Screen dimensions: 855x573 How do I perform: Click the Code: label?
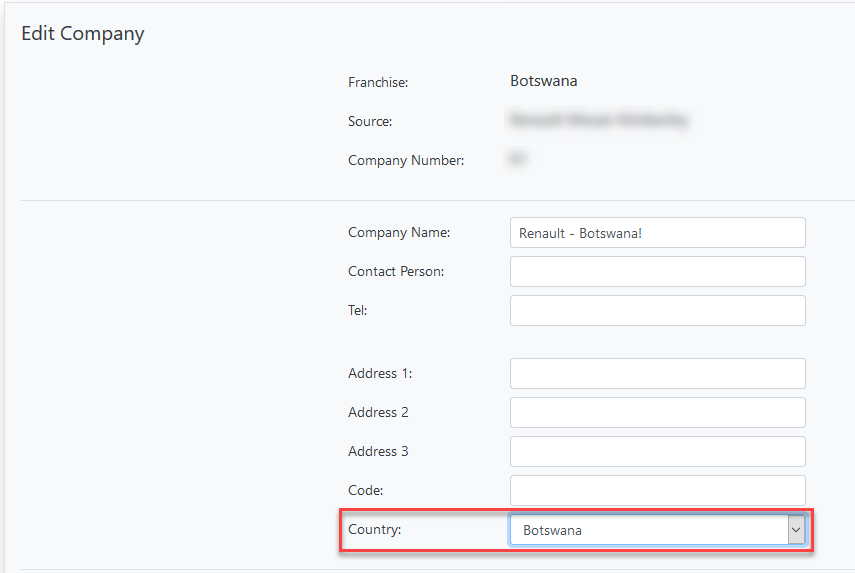coord(365,490)
